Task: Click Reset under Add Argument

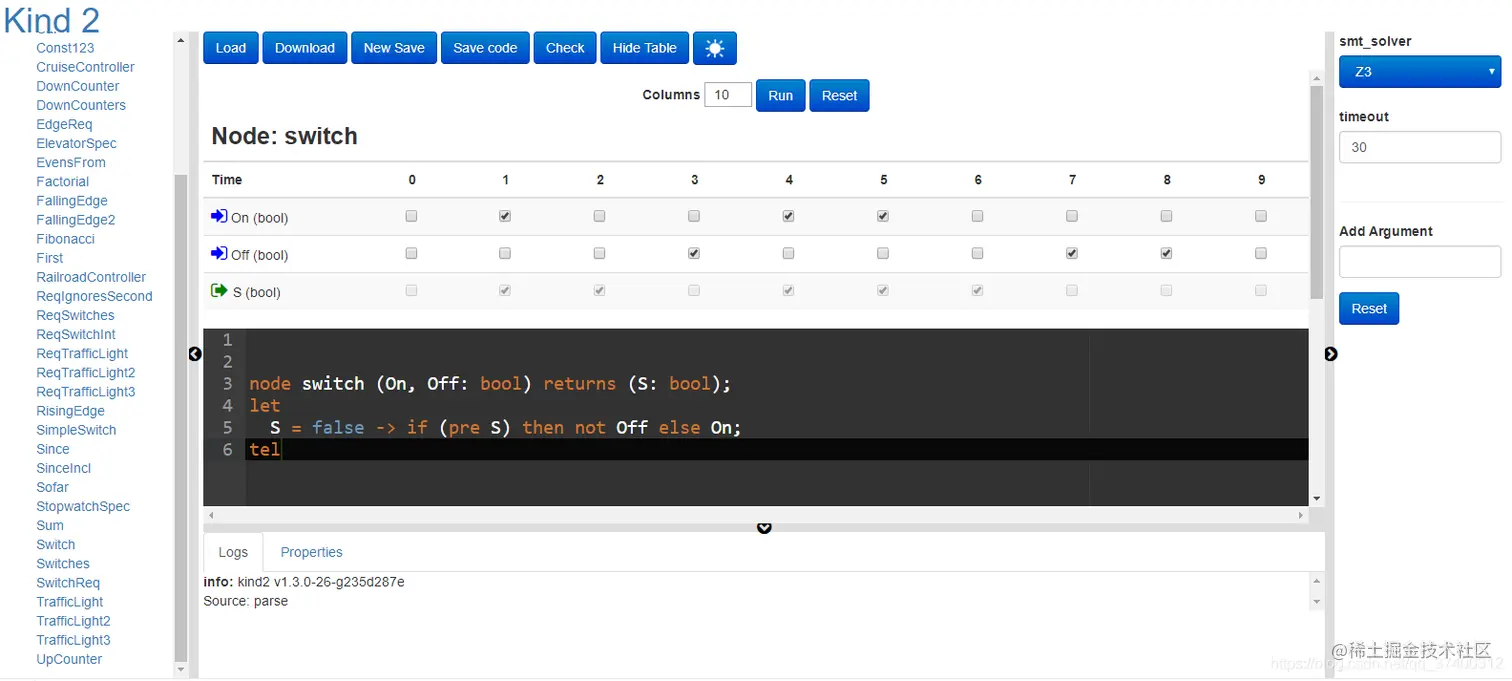Action: pyautogui.click(x=1369, y=308)
